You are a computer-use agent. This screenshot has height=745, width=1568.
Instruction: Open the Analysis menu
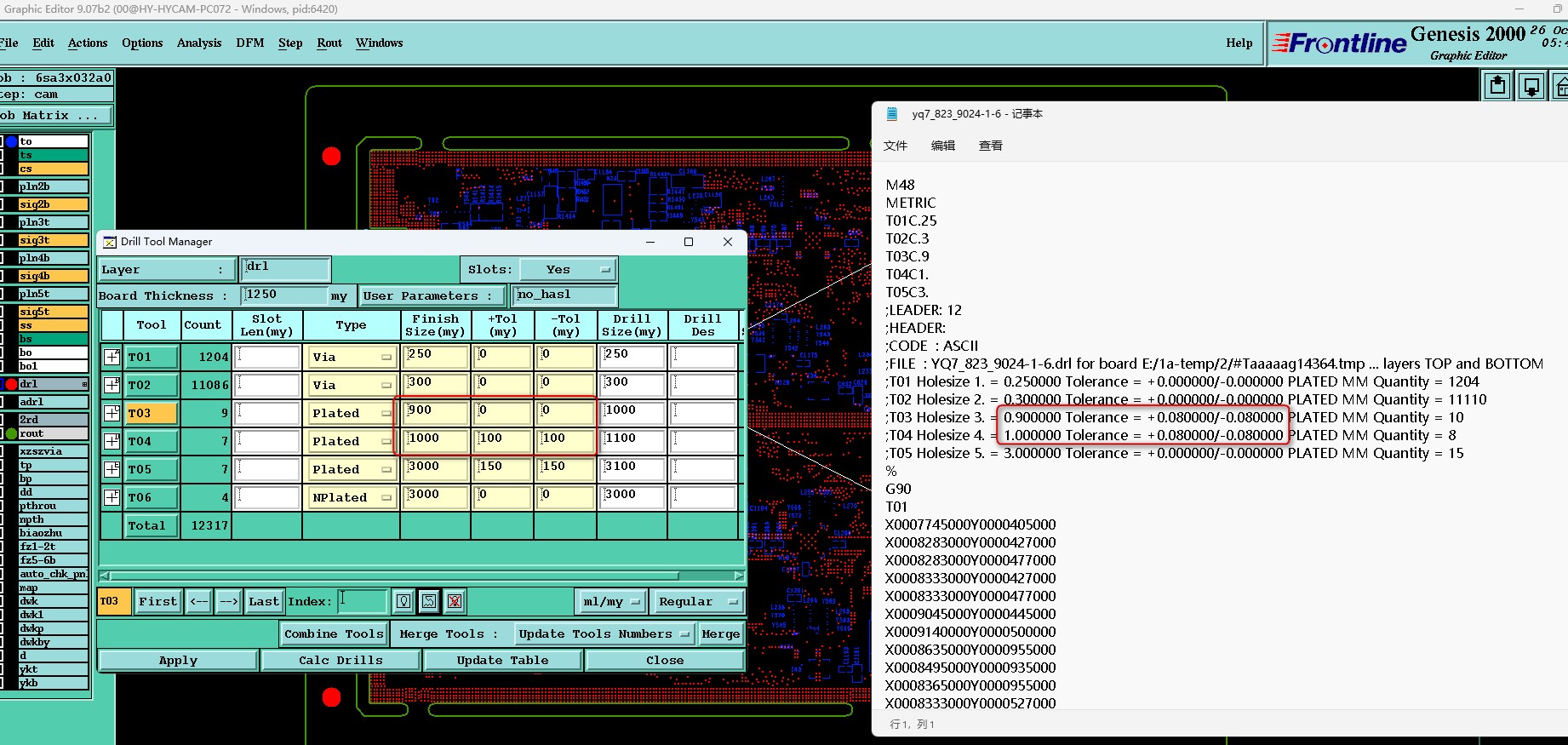point(199,43)
